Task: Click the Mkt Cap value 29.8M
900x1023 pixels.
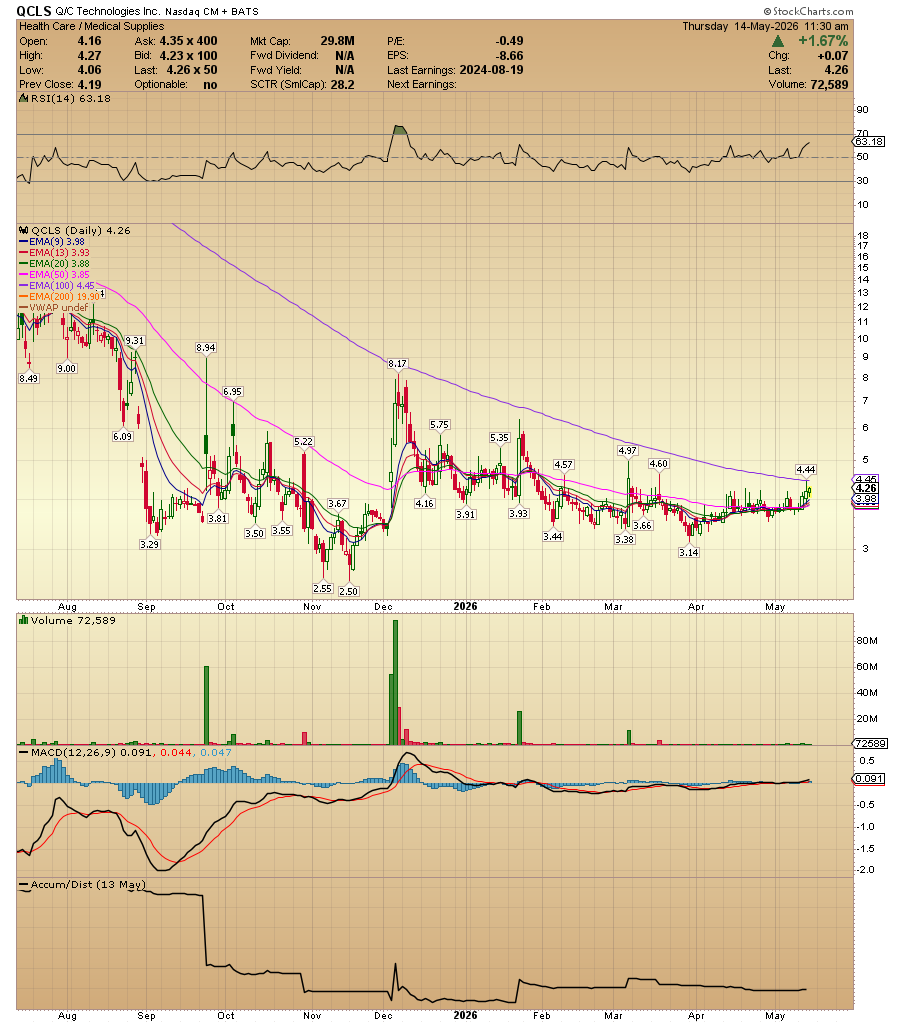Action: point(337,41)
